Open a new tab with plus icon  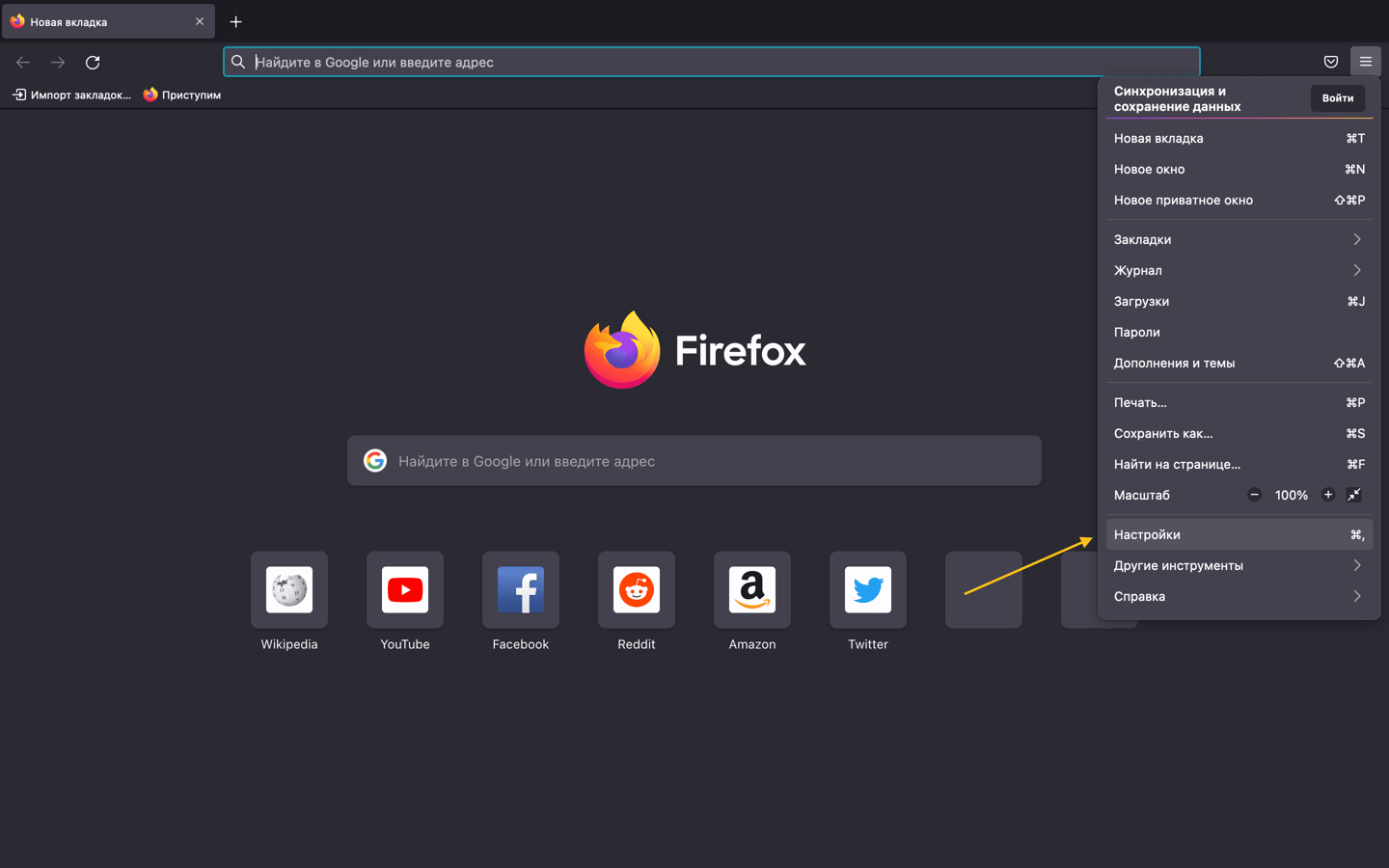tap(235, 21)
